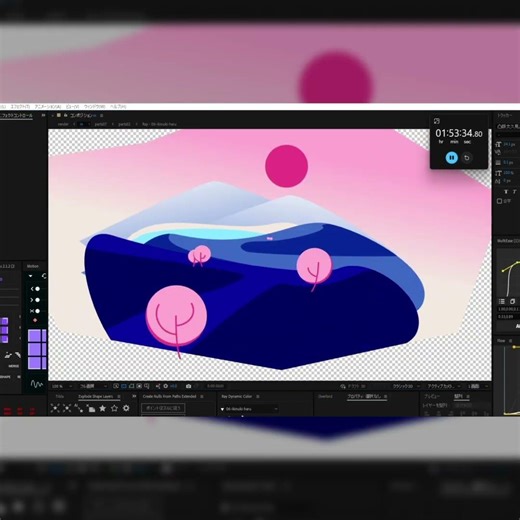Open the Tracker panel tab

click(x=505, y=115)
